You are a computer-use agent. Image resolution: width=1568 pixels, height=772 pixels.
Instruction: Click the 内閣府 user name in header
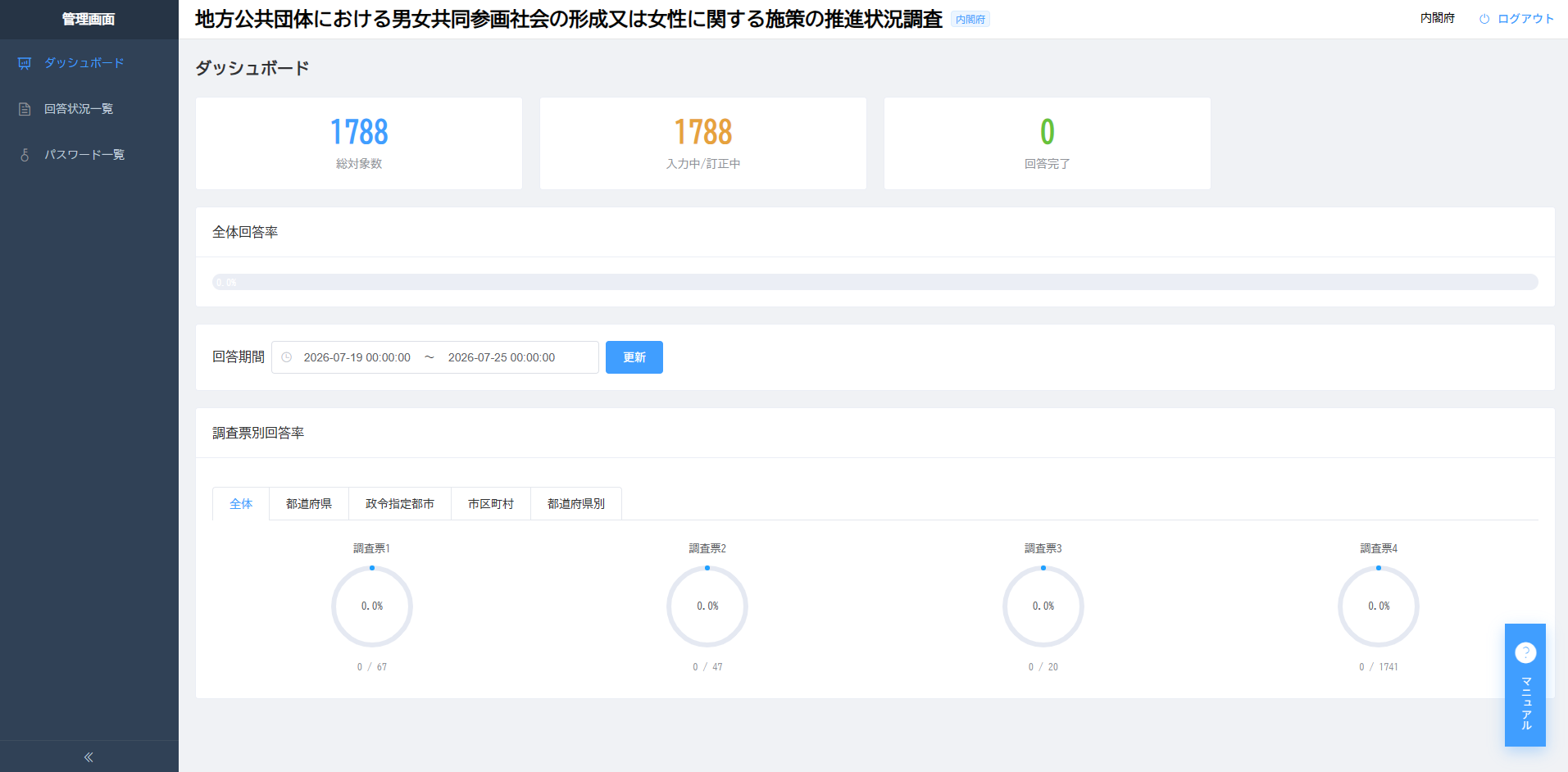[x=1438, y=18]
